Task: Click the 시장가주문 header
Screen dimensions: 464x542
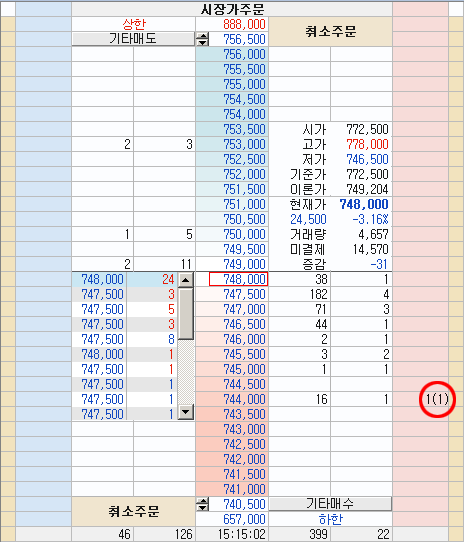Action: pos(232,9)
